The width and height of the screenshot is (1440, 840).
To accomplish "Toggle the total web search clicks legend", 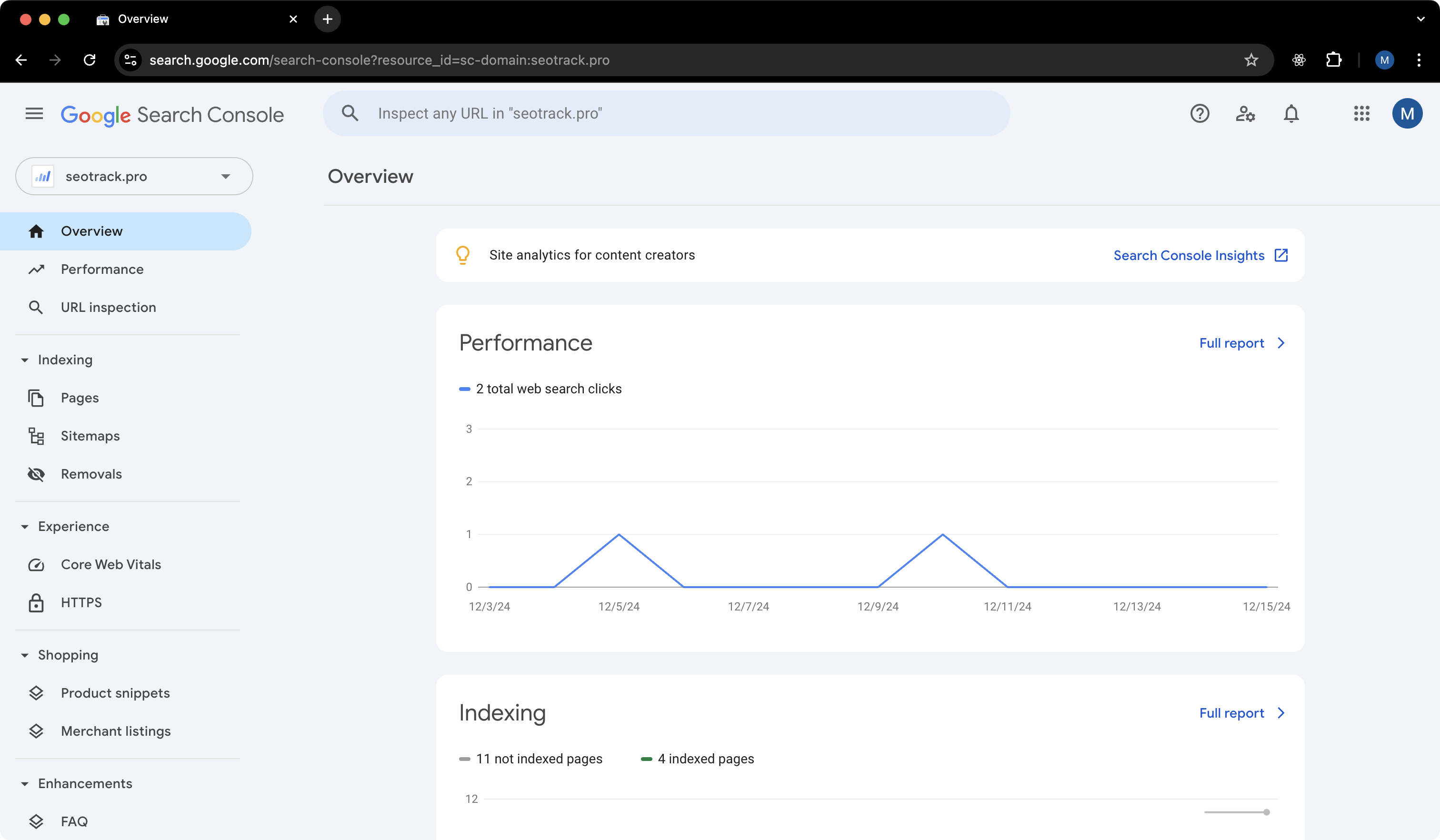I will tap(540, 389).
